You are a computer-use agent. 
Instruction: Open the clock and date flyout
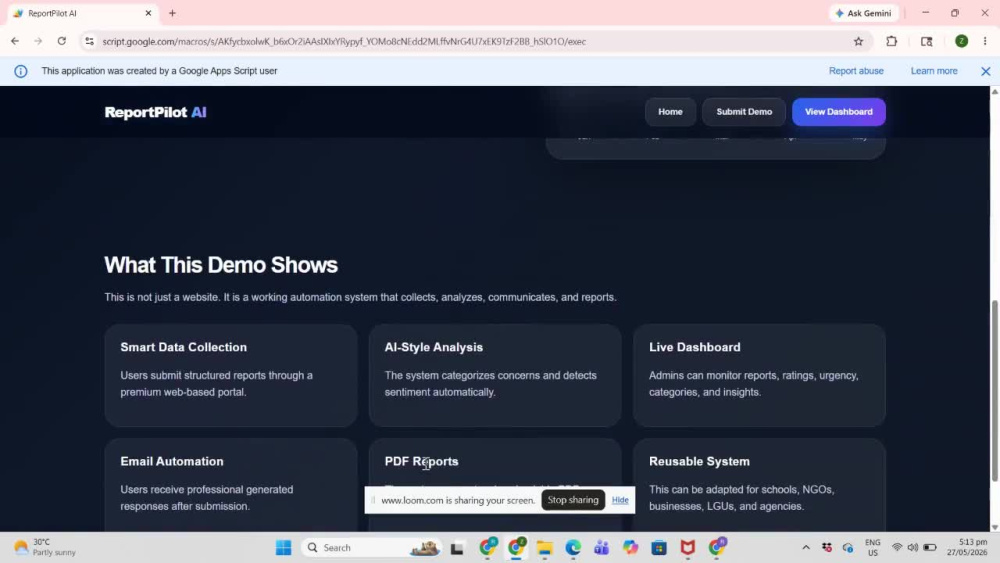coord(967,547)
